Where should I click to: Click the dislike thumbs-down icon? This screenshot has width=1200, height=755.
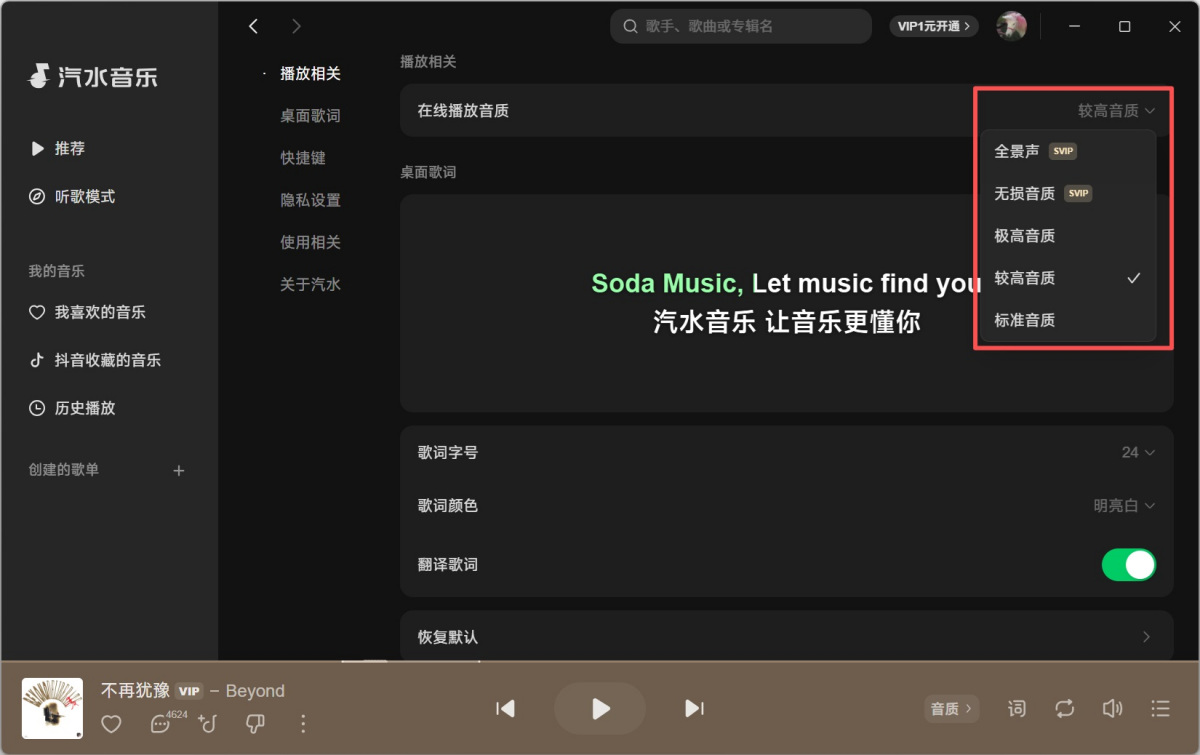(255, 724)
